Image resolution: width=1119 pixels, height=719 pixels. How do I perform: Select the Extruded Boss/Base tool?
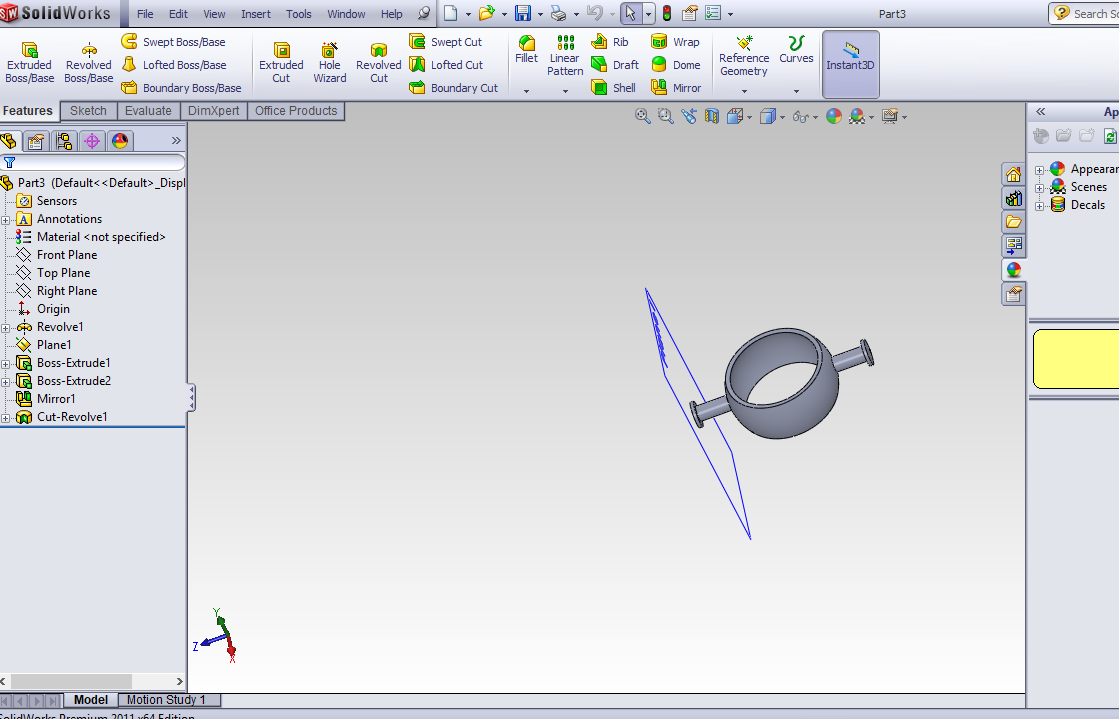point(29,63)
